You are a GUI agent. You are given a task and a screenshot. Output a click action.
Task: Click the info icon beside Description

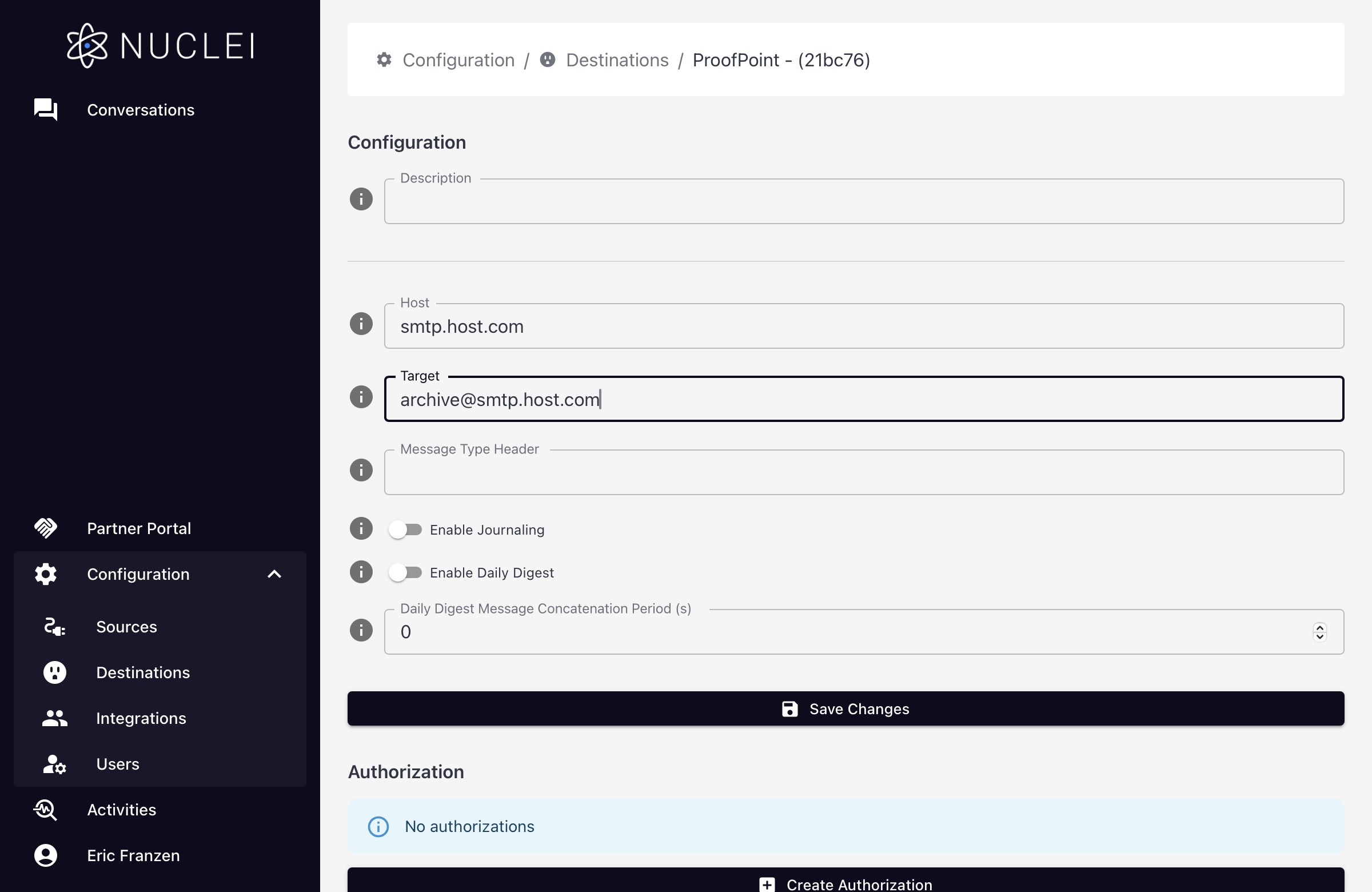361,200
